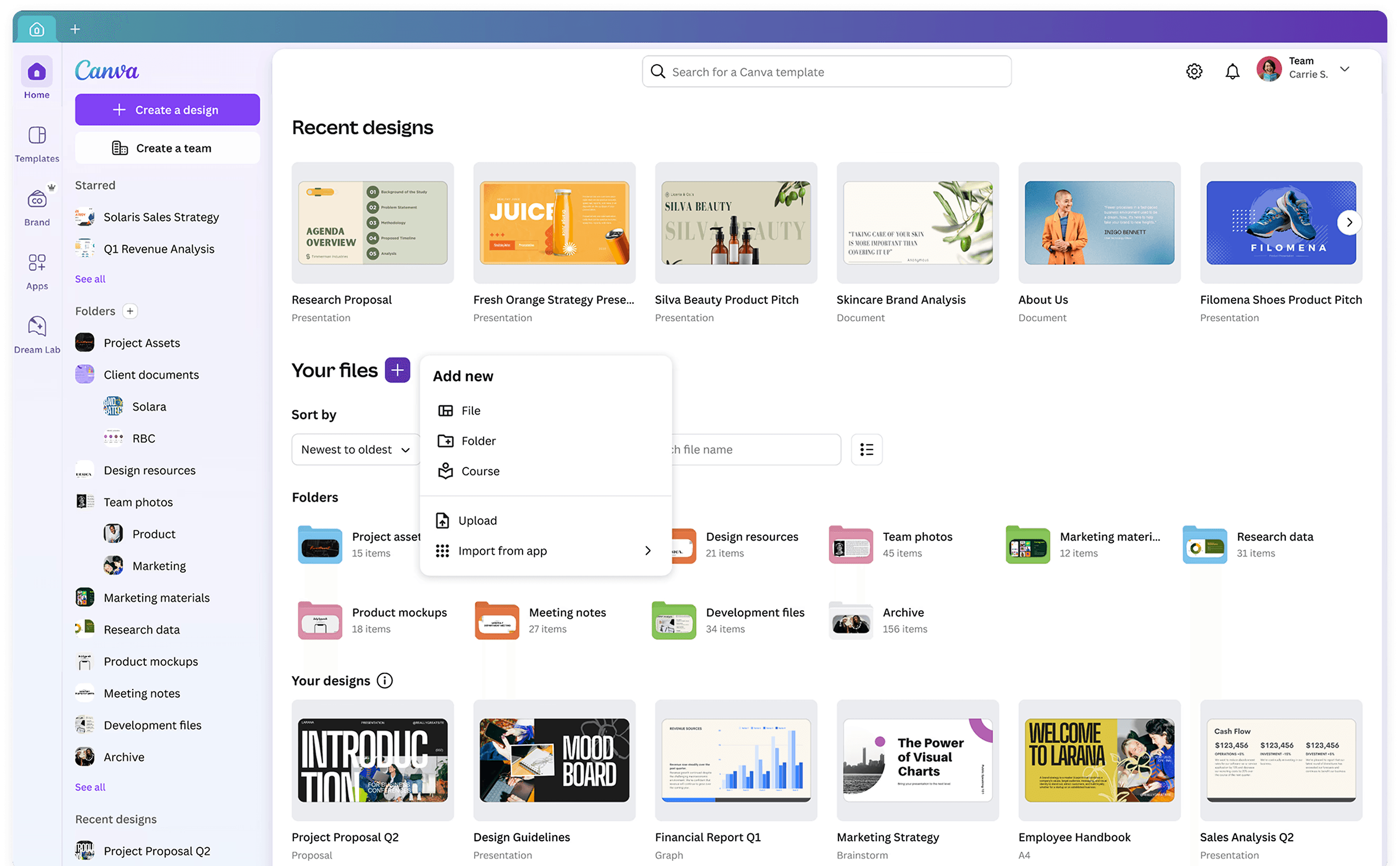Expand the Team Carrie S. account menu
The image size is (1400, 866).
1344,69
